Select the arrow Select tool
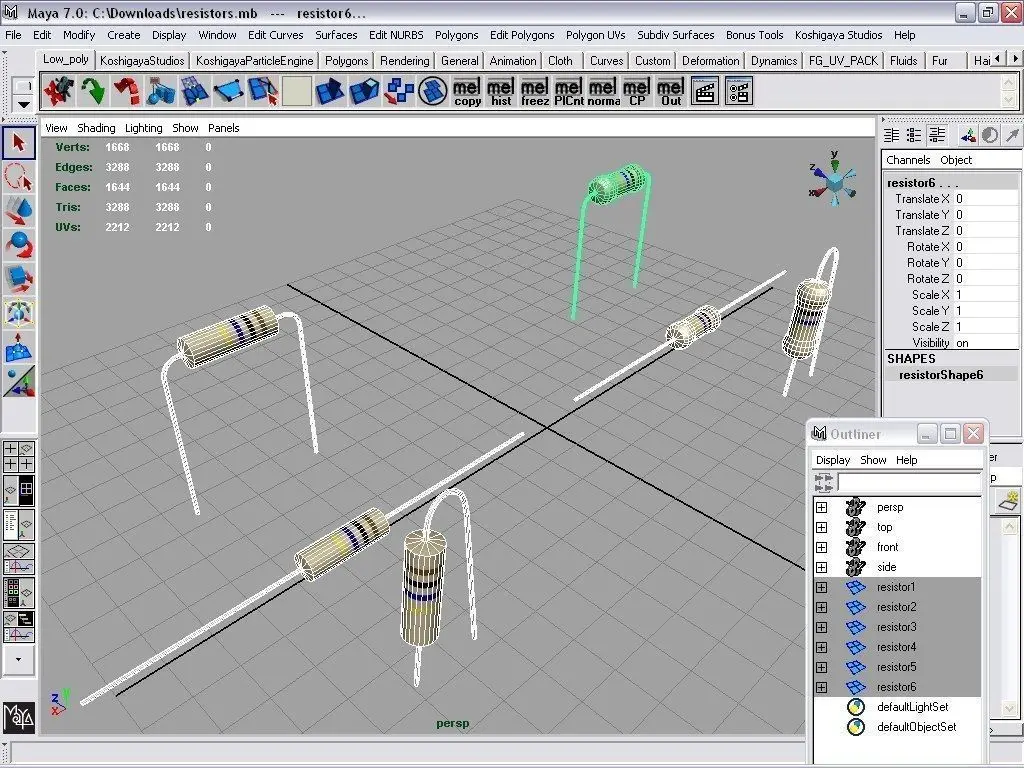 click(x=18, y=143)
